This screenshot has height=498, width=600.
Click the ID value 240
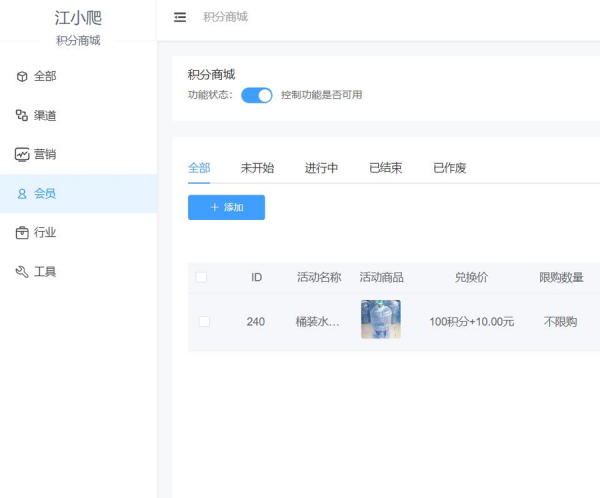256,322
